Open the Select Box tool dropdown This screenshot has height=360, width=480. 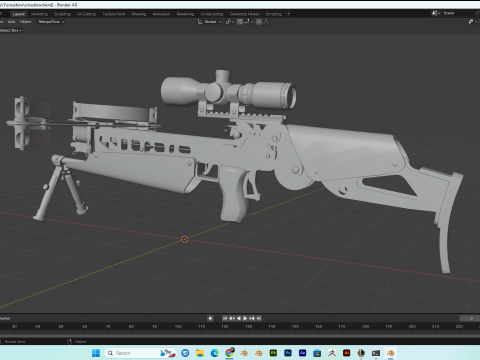click(11, 30)
